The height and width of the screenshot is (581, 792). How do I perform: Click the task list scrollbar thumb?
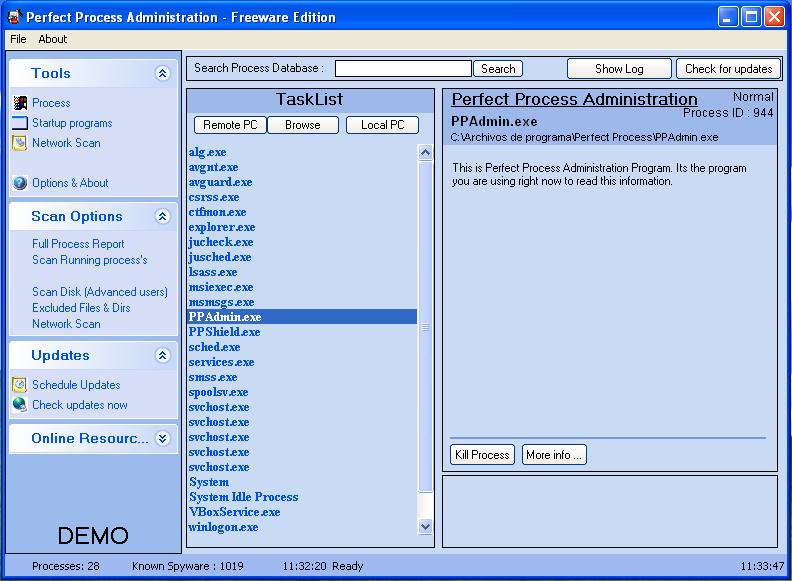click(425, 326)
